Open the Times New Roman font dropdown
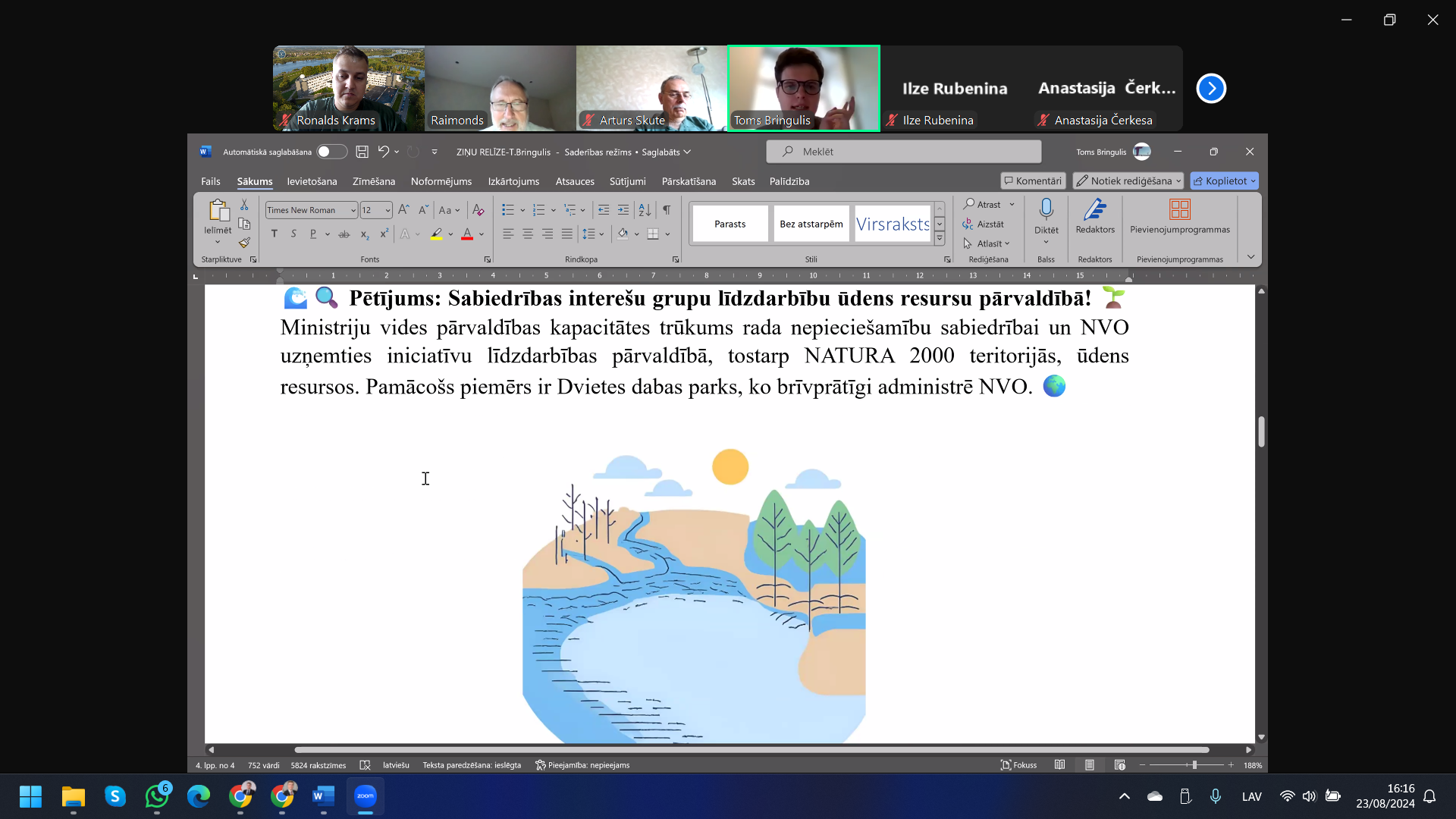This screenshot has height=819, width=1456. click(x=311, y=210)
